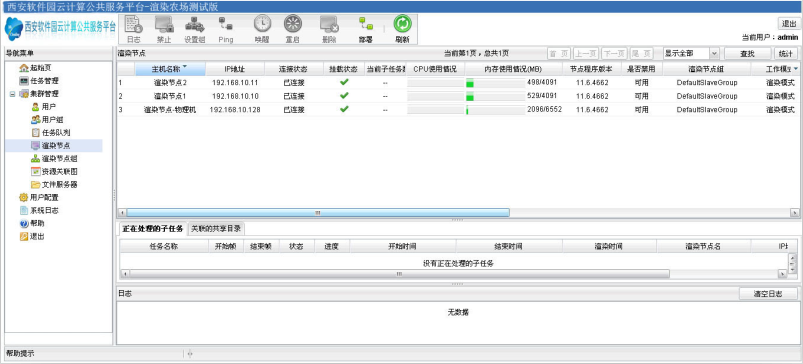This screenshot has width=803, height=364.
Task: Click the 首页 first page button
Action: pyautogui.click(x=559, y=54)
